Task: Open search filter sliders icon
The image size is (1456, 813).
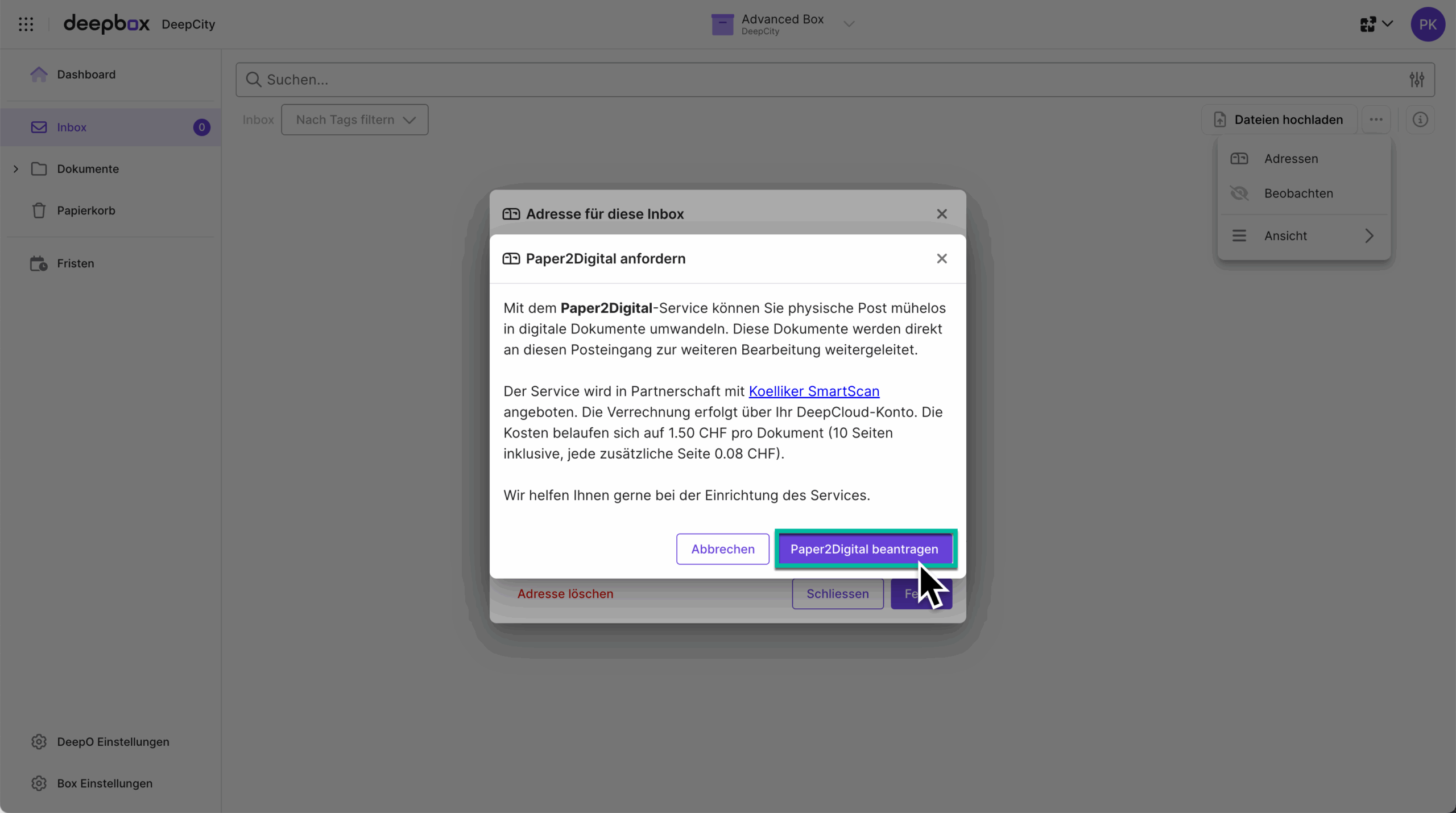Action: (1417, 80)
